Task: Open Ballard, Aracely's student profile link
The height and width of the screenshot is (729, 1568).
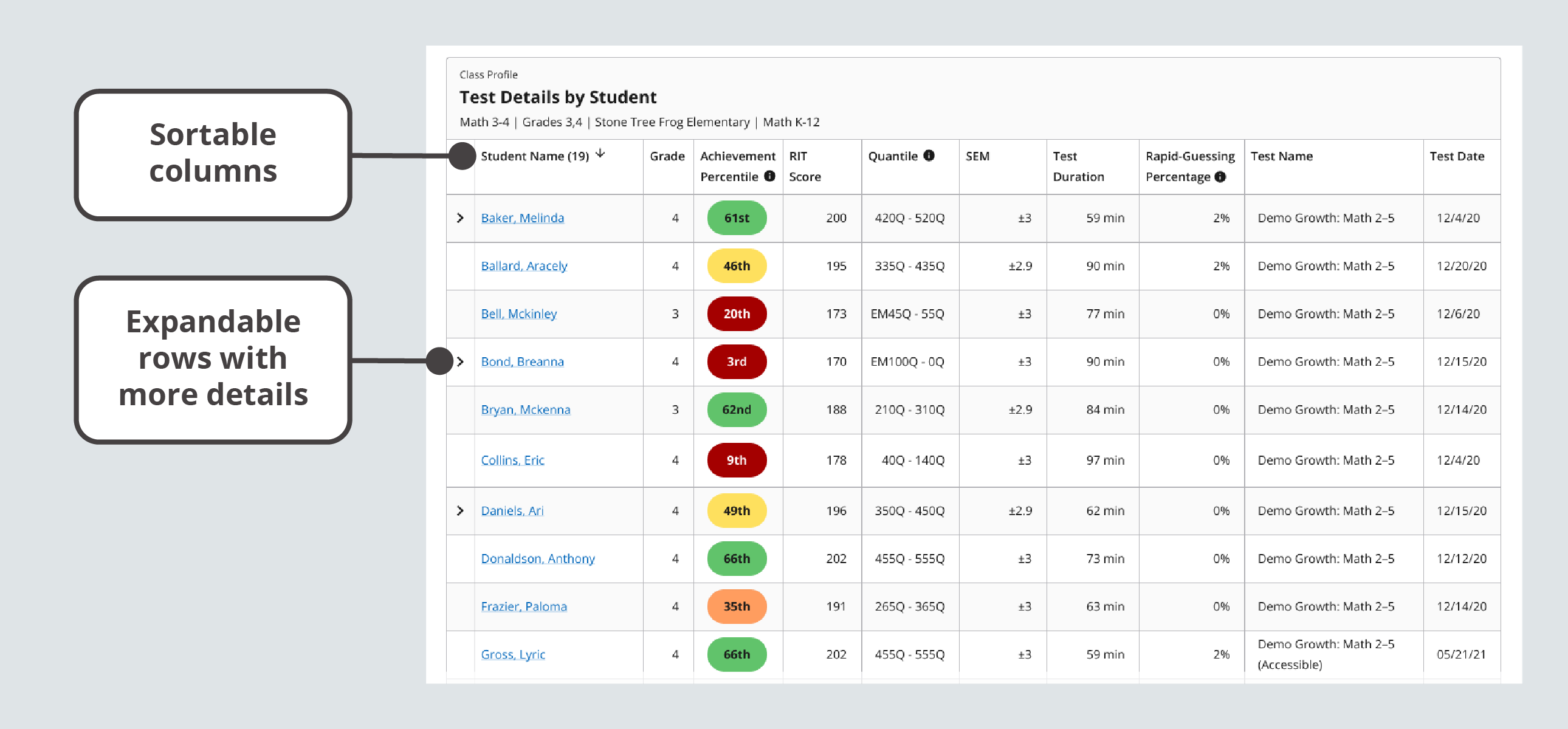Action: 524,266
